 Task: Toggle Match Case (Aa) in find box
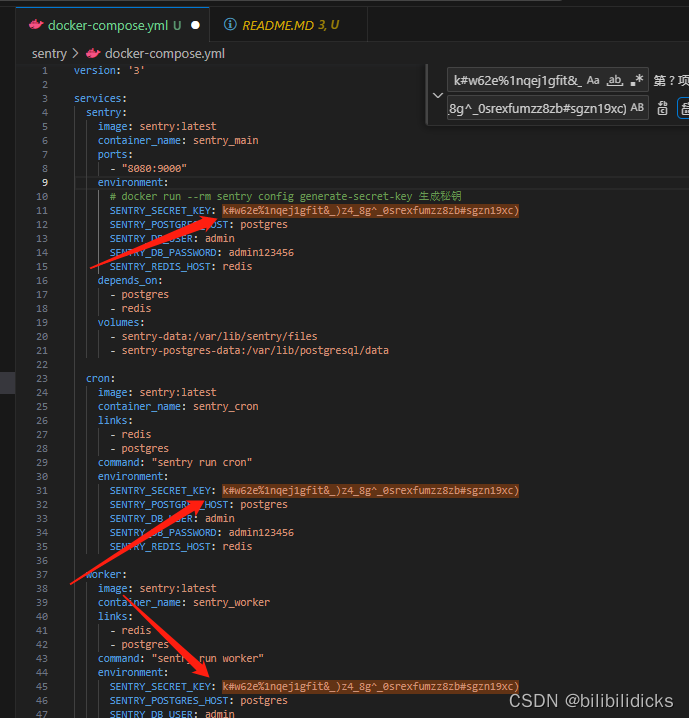pos(593,81)
